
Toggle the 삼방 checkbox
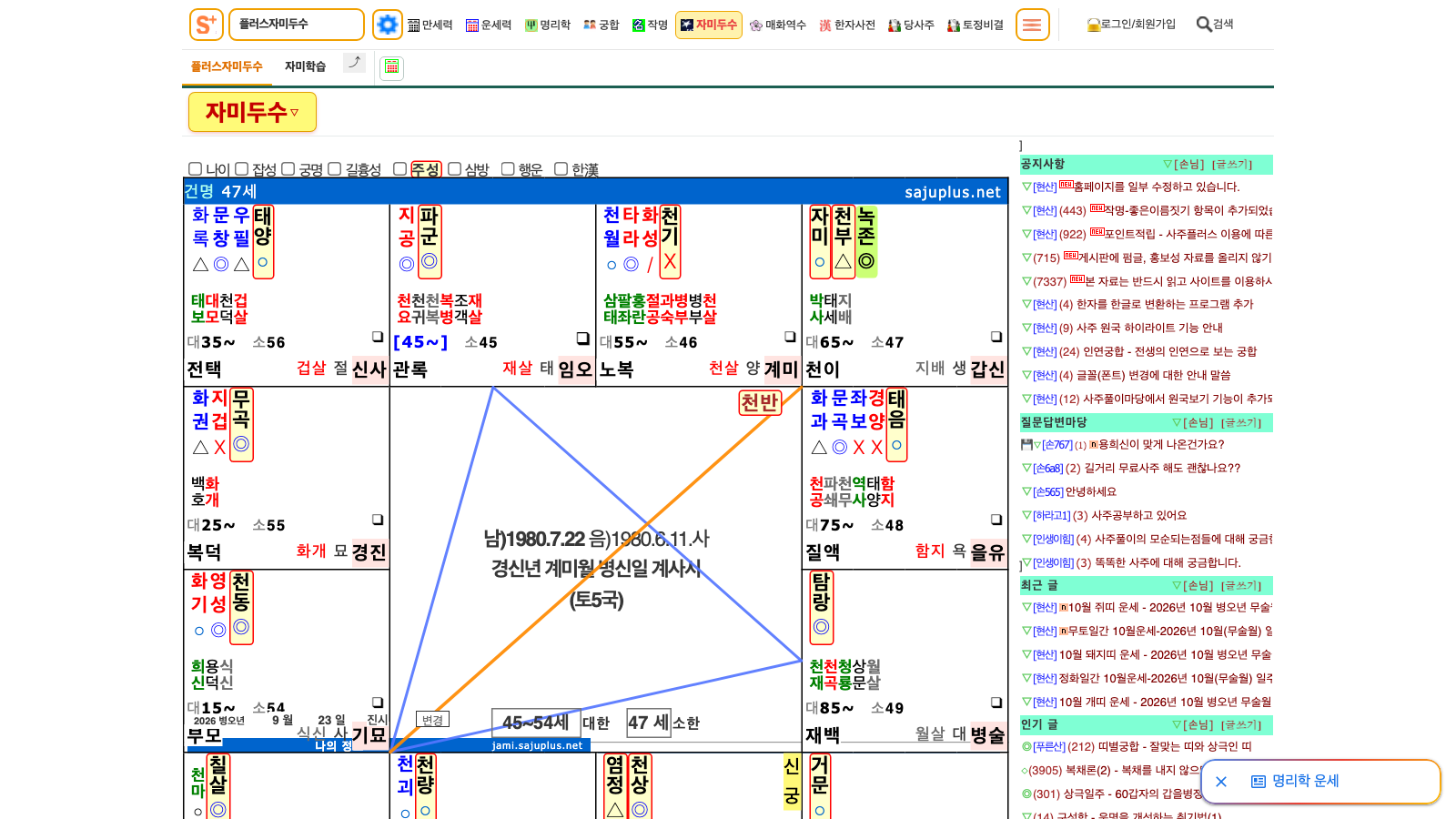(454, 168)
